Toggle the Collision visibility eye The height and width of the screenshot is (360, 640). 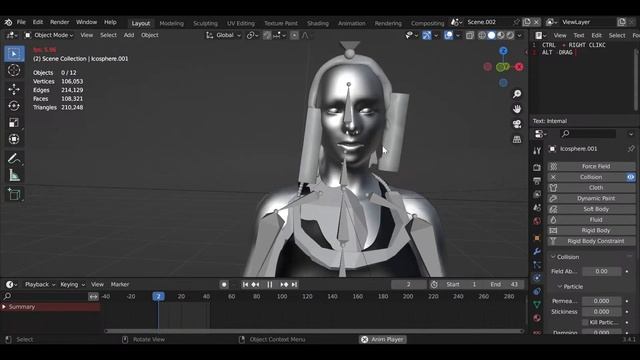pos(631,177)
